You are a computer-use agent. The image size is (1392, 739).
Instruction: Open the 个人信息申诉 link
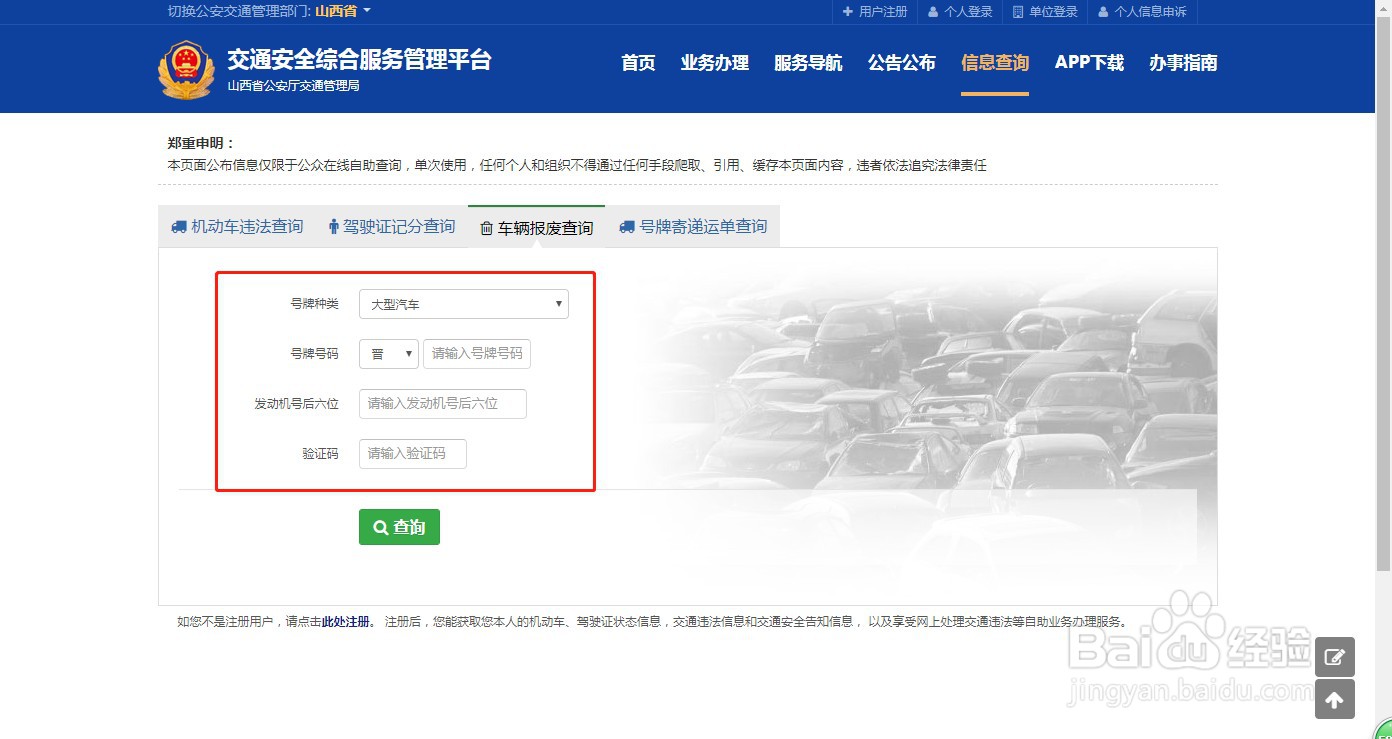[1142, 12]
